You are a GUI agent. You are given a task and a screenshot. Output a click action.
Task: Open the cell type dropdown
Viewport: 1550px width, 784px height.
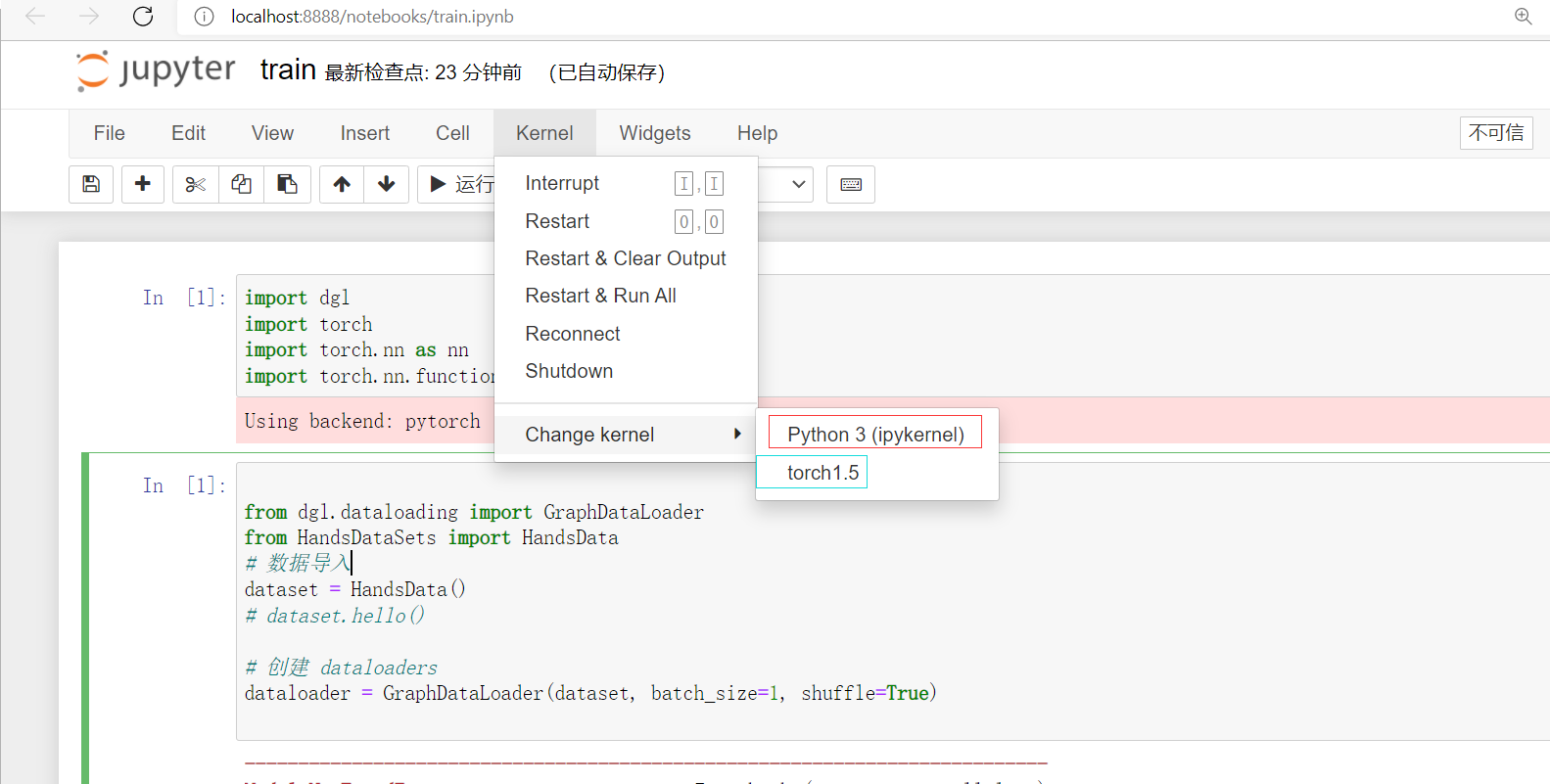pyautogui.click(x=786, y=184)
